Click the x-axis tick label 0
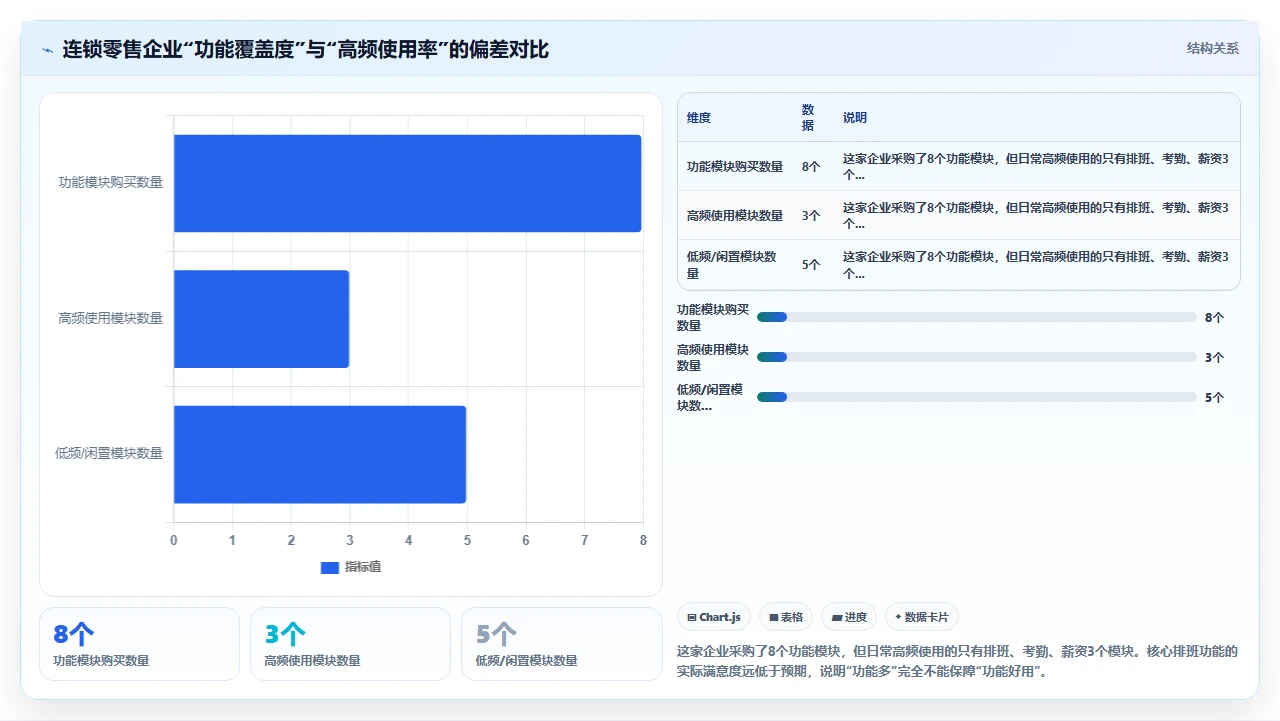The height and width of the screenshot is (721, 1280). [x=174, y=540]
